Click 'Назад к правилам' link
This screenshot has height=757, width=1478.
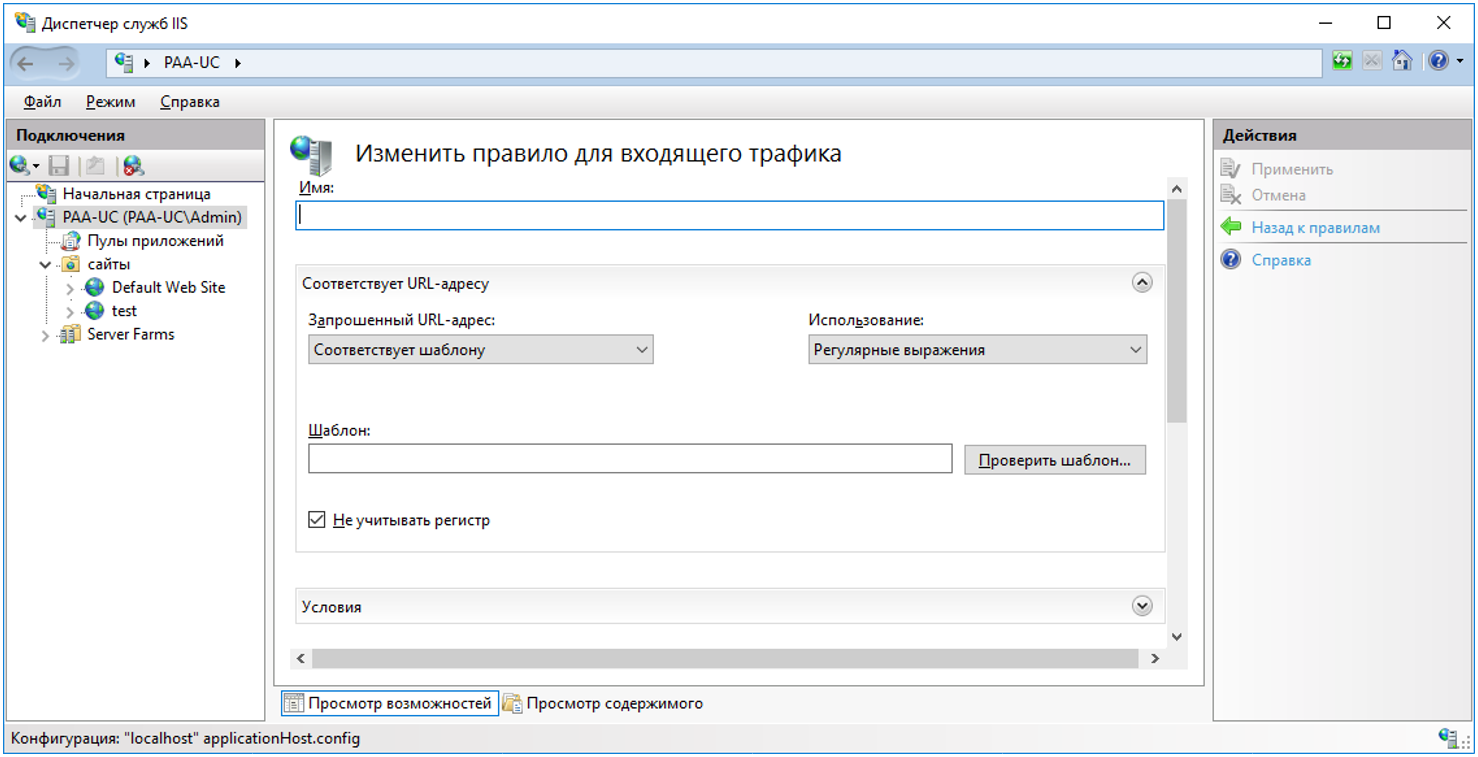[x=1315, y=228]
